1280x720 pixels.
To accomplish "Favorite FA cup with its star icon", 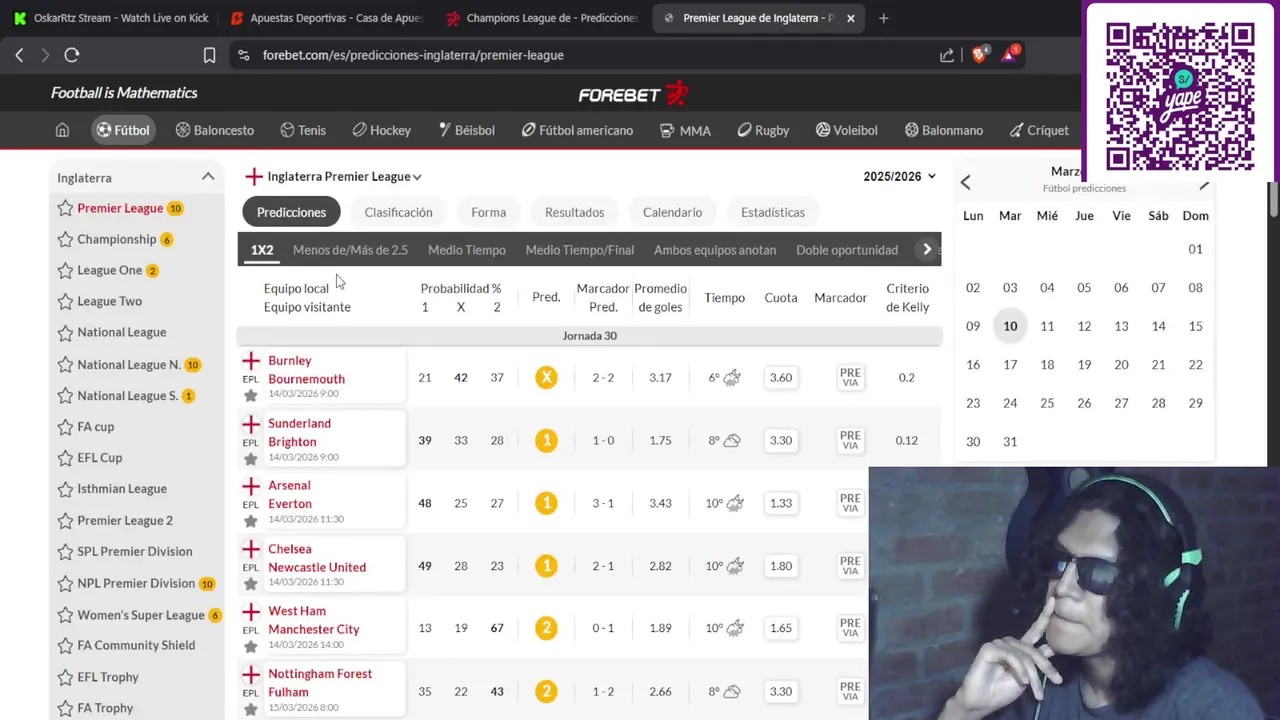I will click(x=65, y=426).
